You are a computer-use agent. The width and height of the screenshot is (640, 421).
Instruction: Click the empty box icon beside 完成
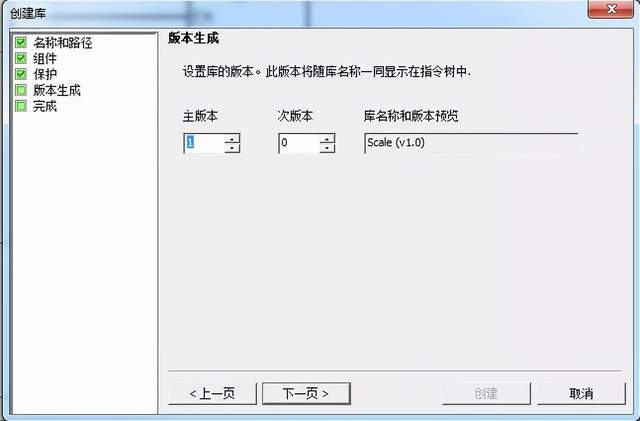(20, 106)
